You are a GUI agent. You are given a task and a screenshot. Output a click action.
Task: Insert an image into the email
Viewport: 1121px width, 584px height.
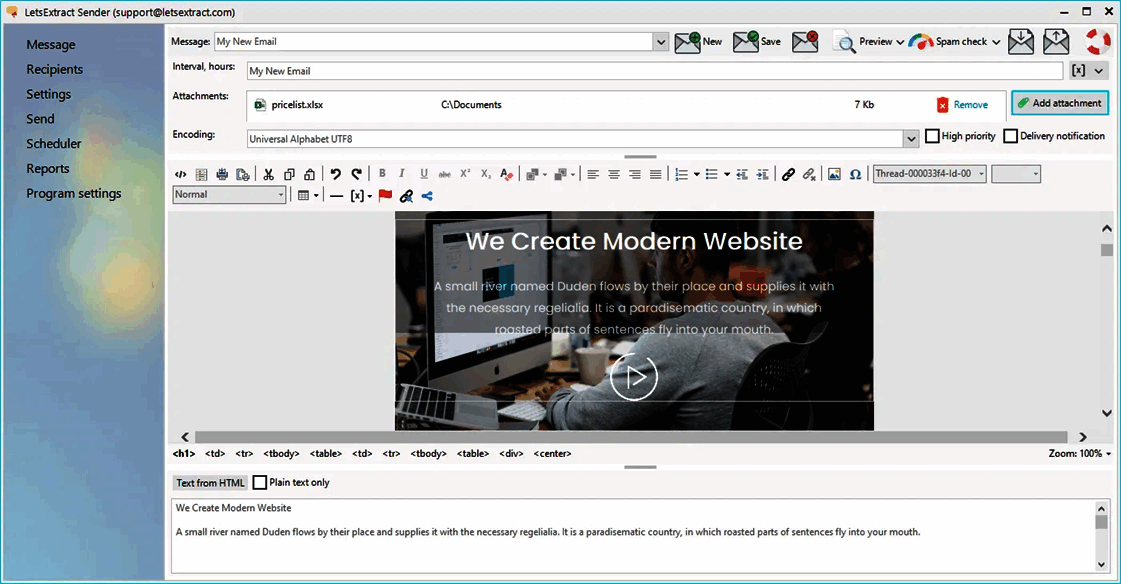[x=834, y=174]
